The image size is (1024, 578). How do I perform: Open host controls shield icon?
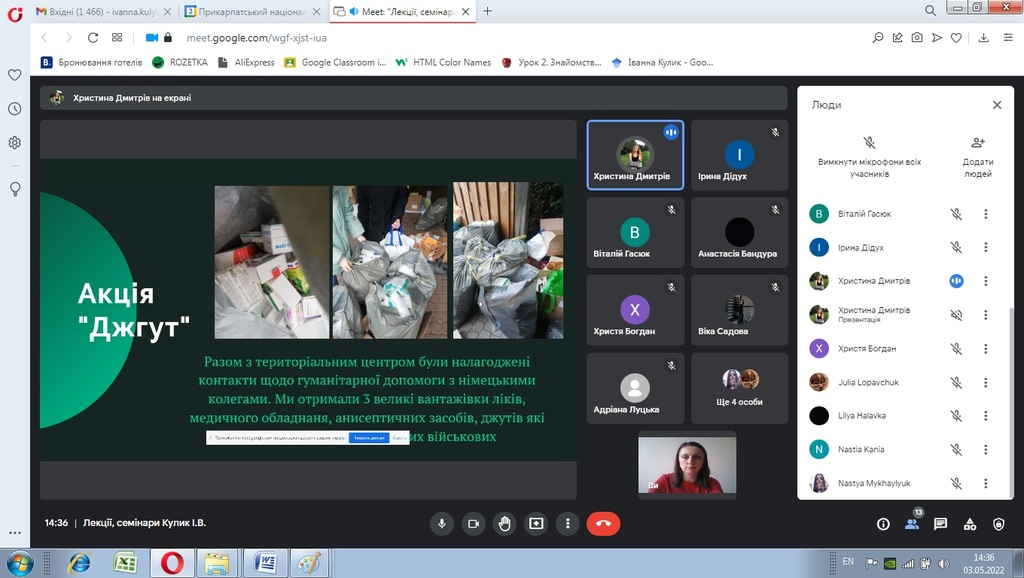click(998, 523)
